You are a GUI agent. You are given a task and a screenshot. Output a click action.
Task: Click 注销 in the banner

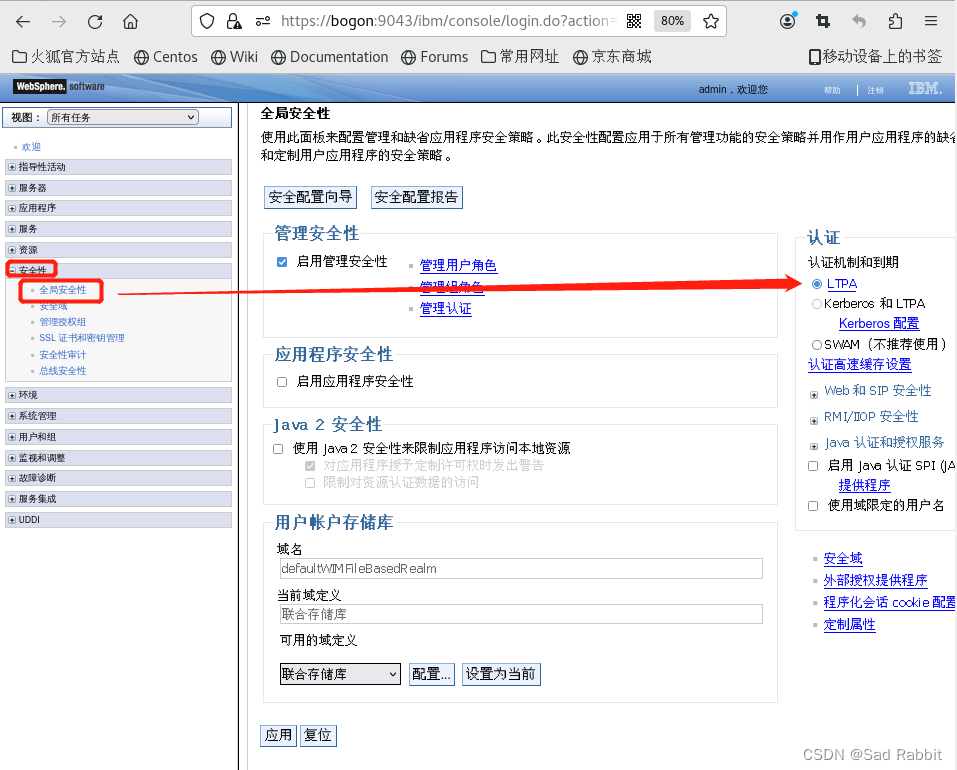pyautogui.click(x=875, y=88)
